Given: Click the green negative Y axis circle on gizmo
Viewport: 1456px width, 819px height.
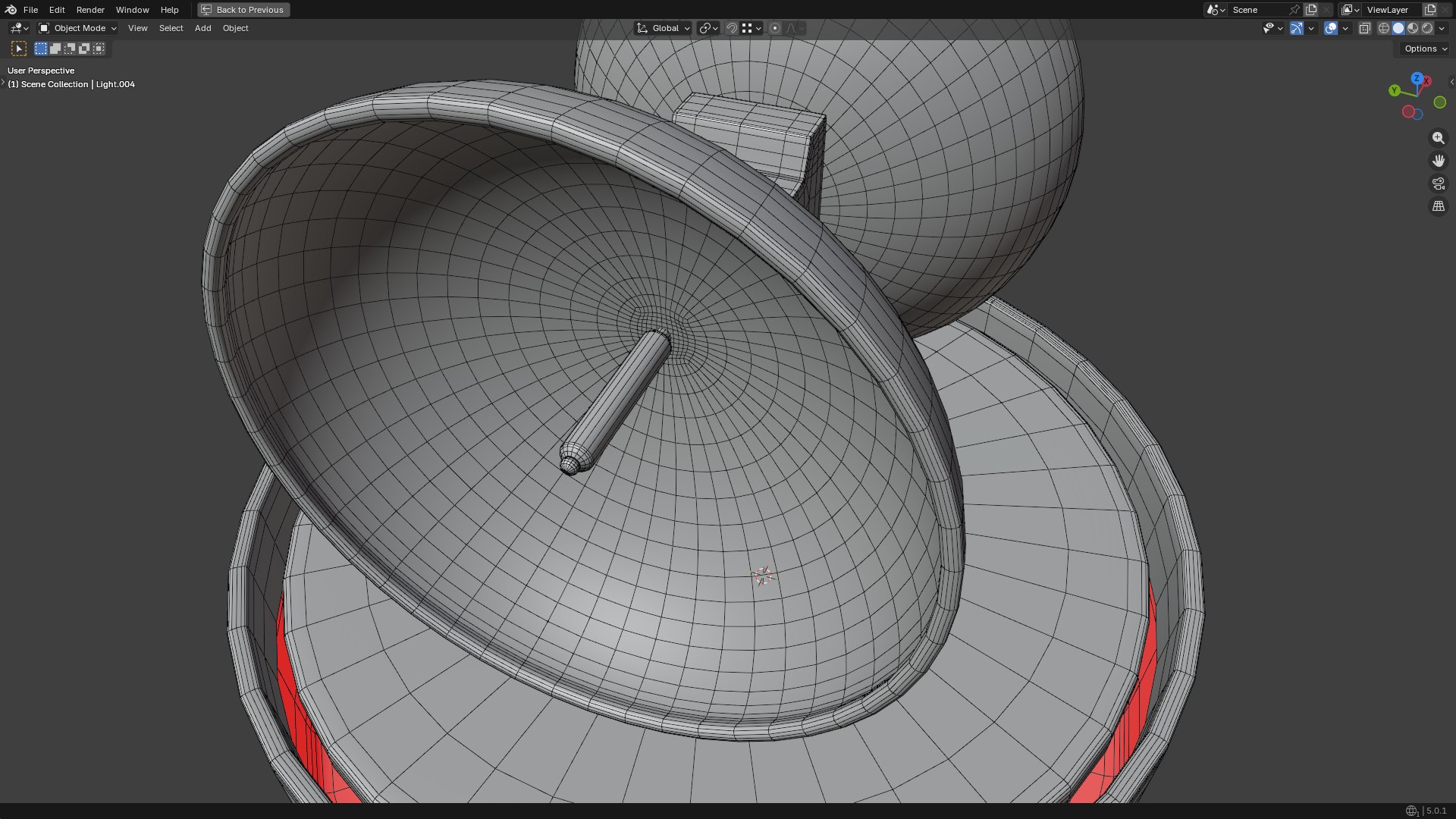Looking at the screenshot, I should pyautogui.click(x=1440, y=102).
